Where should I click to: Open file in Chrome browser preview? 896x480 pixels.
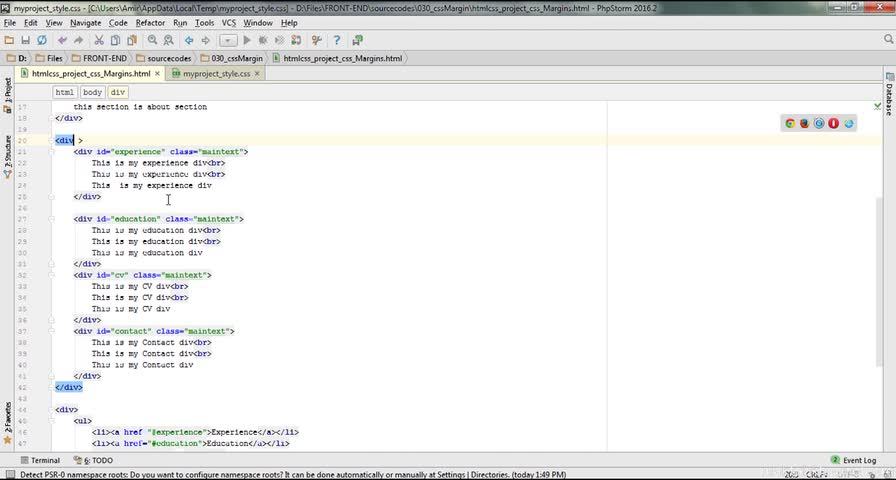coord(789,123)
